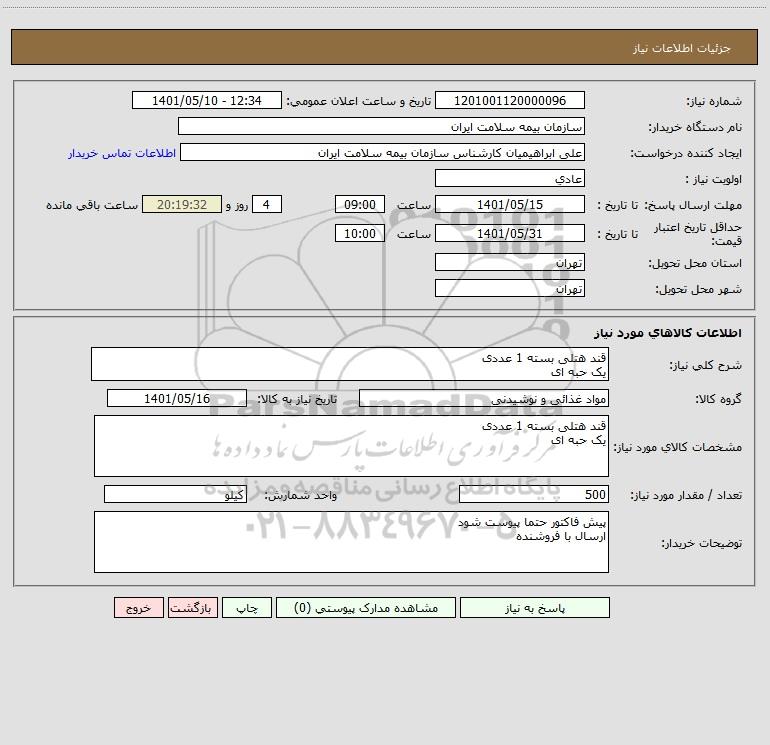
Task: Click the announcement date field 1401/05/10 - 12:34
Action: point(207,100)
